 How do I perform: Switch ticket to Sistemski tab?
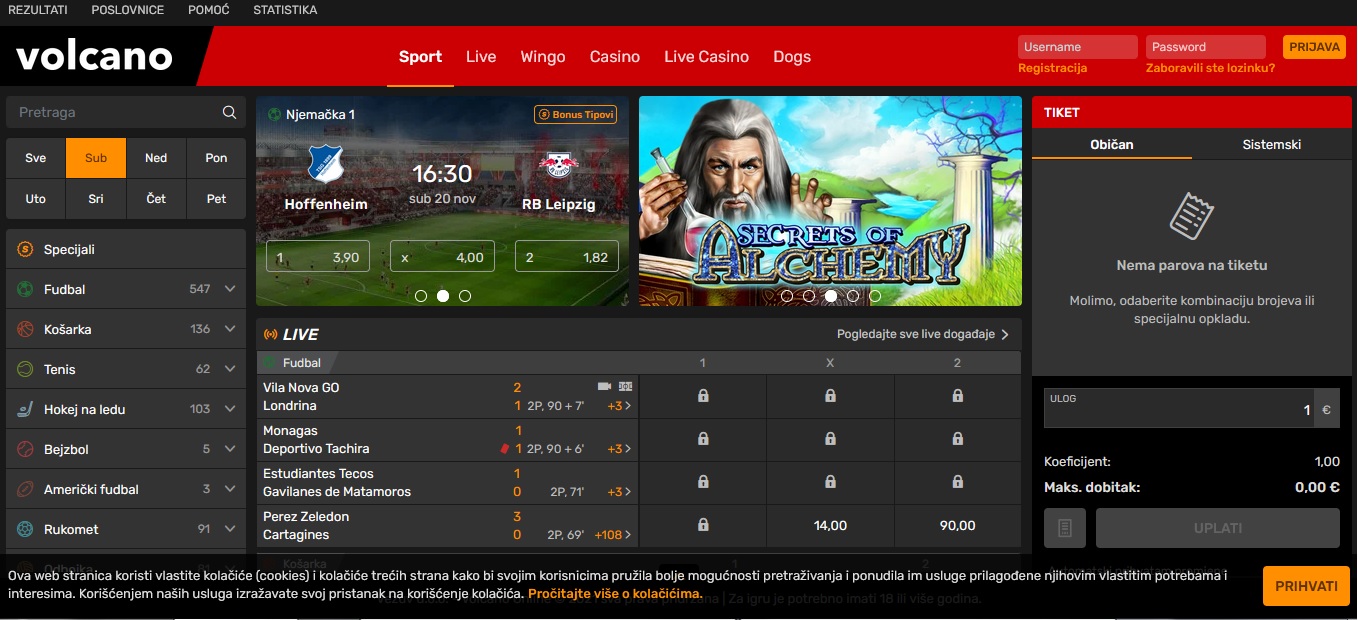(1271, 144)
